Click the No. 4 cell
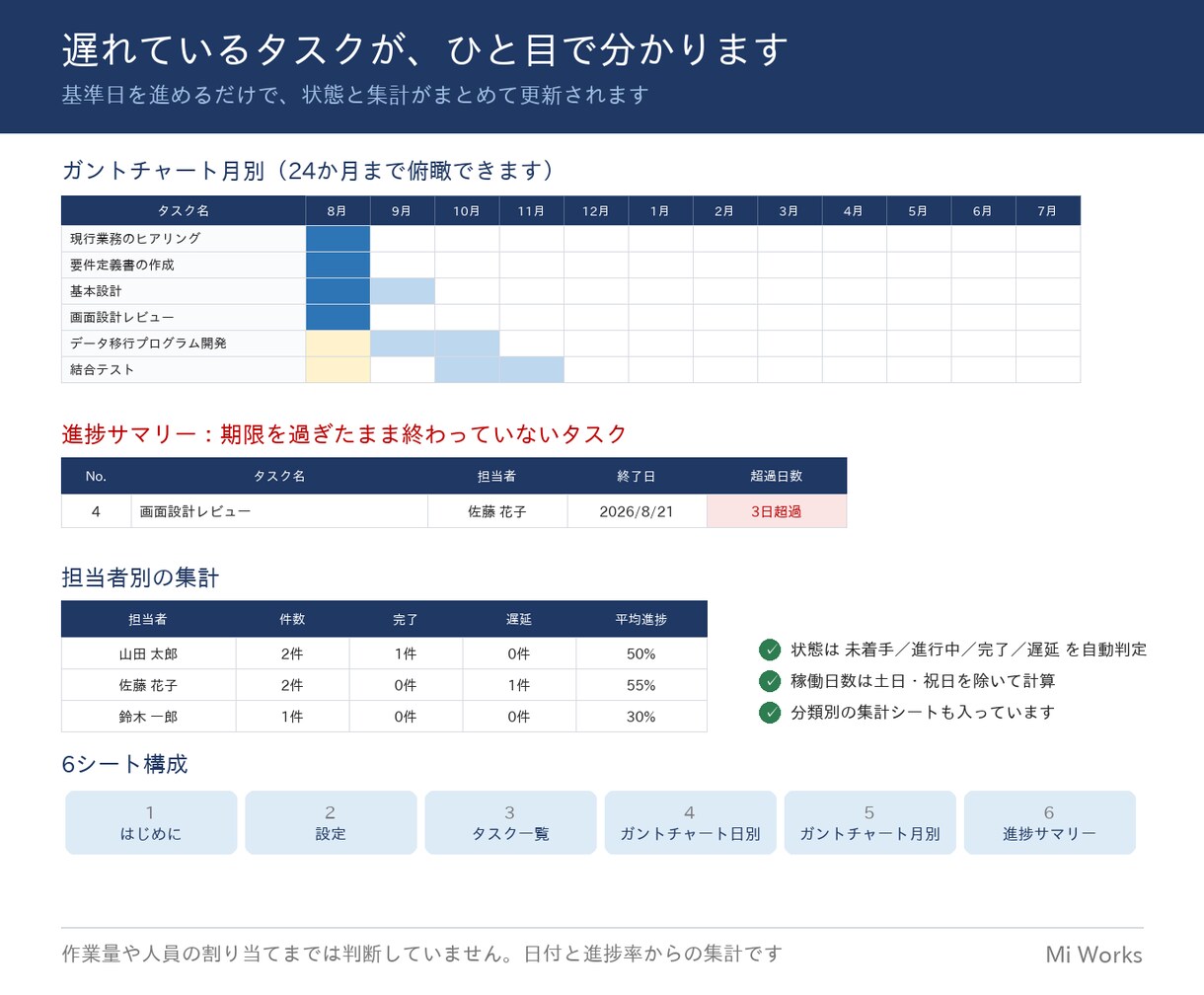Screen dimensions: 1204x995 96,511
